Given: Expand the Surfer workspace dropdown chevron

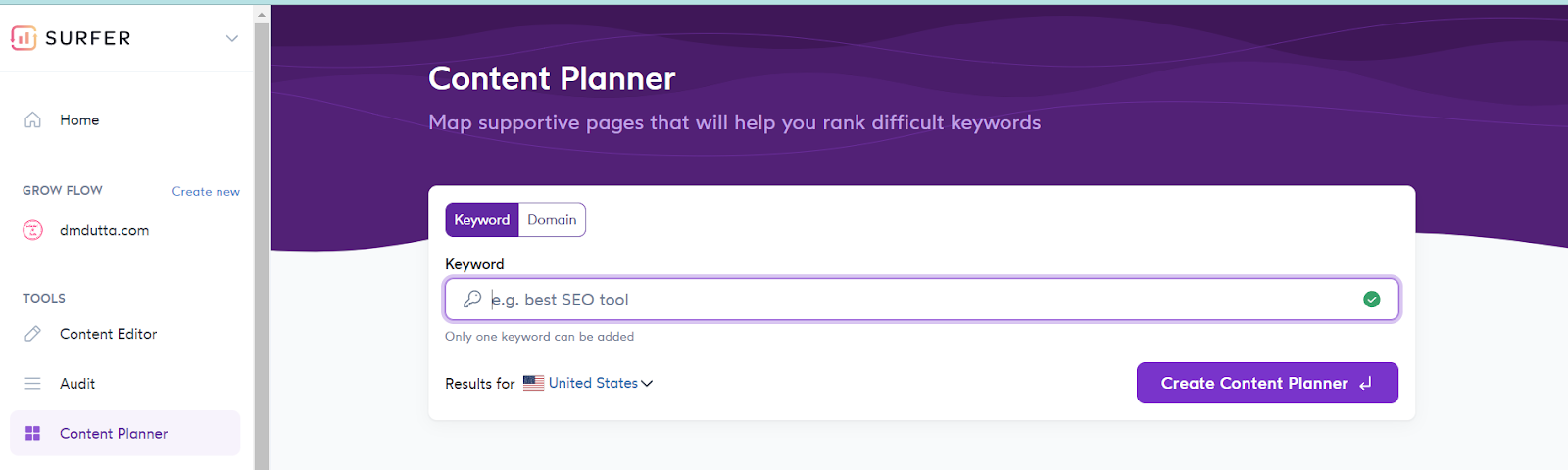Looking at the screenshot, I should pyautogui.click(x=232, y=38).
